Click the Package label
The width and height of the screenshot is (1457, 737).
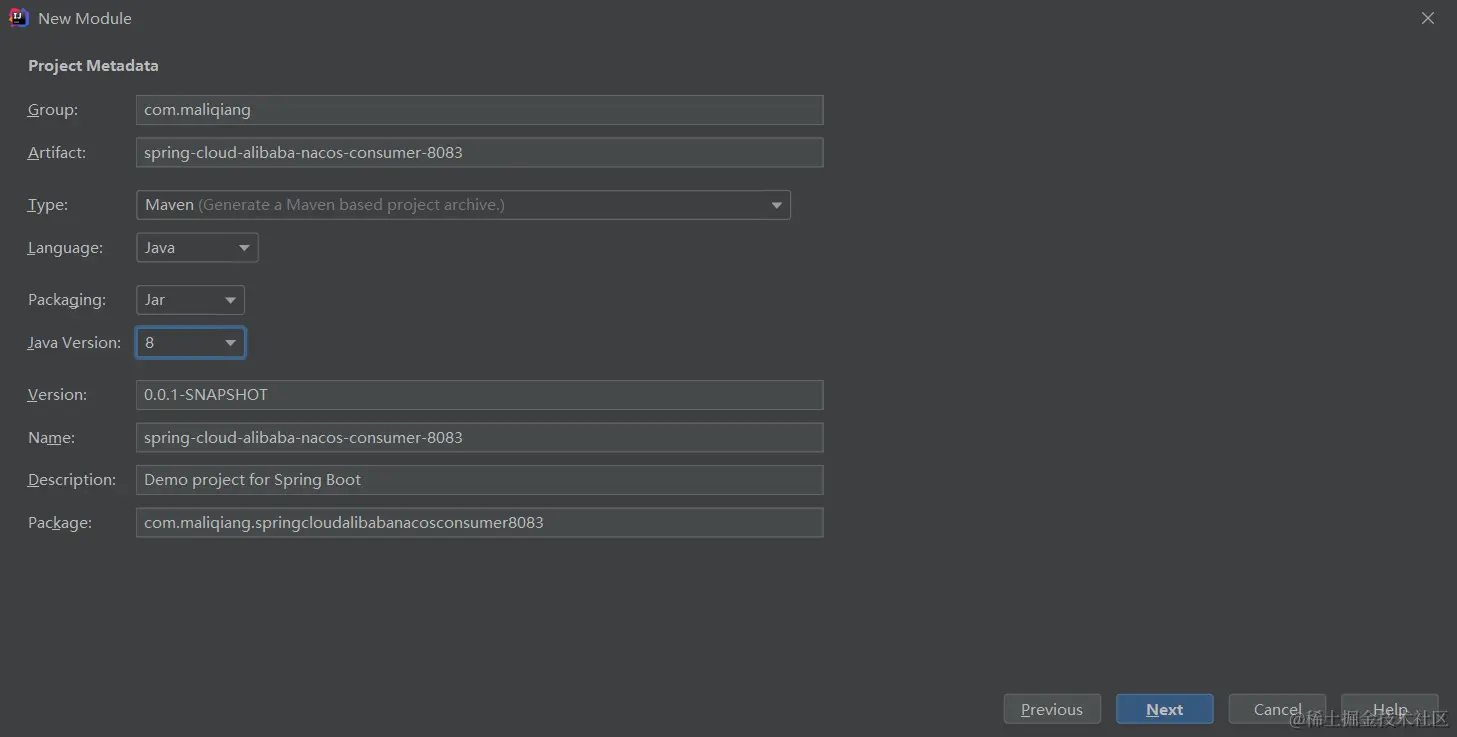tap(59, 522)
